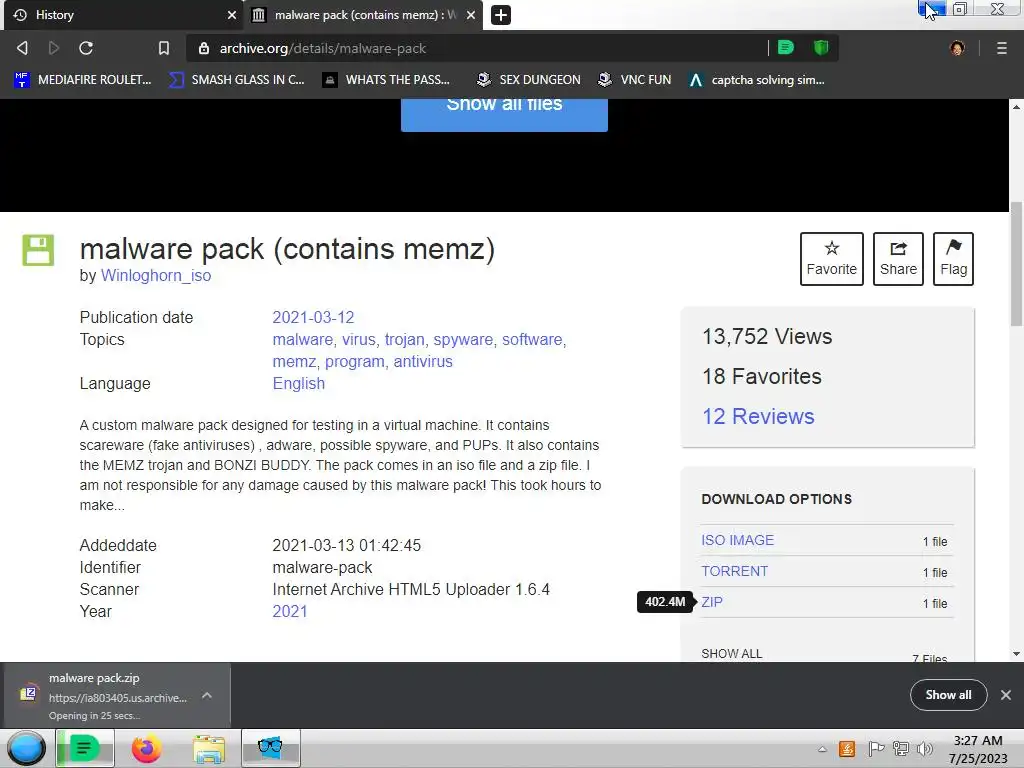
Task: Open the spyware topic link
Action: coord(463,340)
